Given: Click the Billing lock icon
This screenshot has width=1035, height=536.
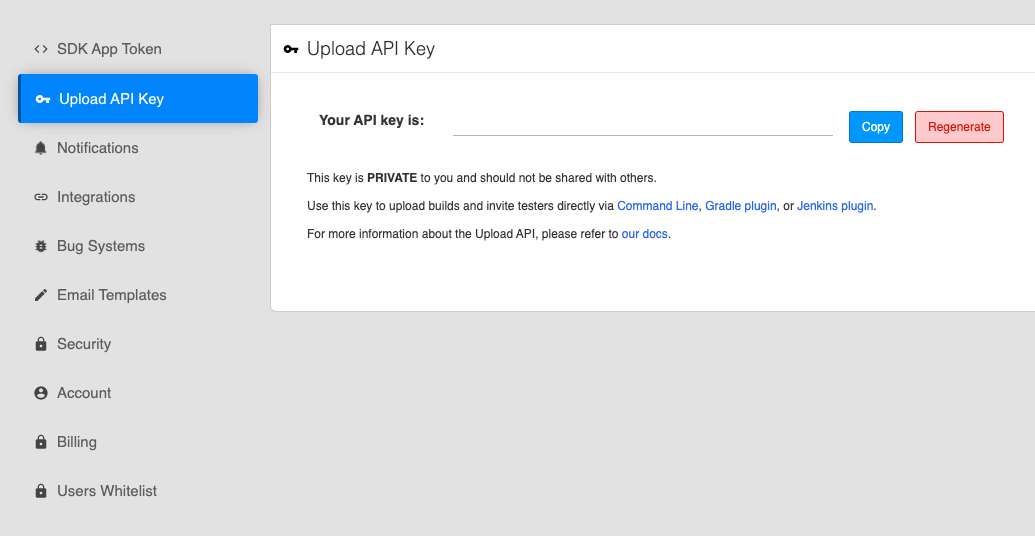Looking at the screenshot, I should (x=41, y=442).
